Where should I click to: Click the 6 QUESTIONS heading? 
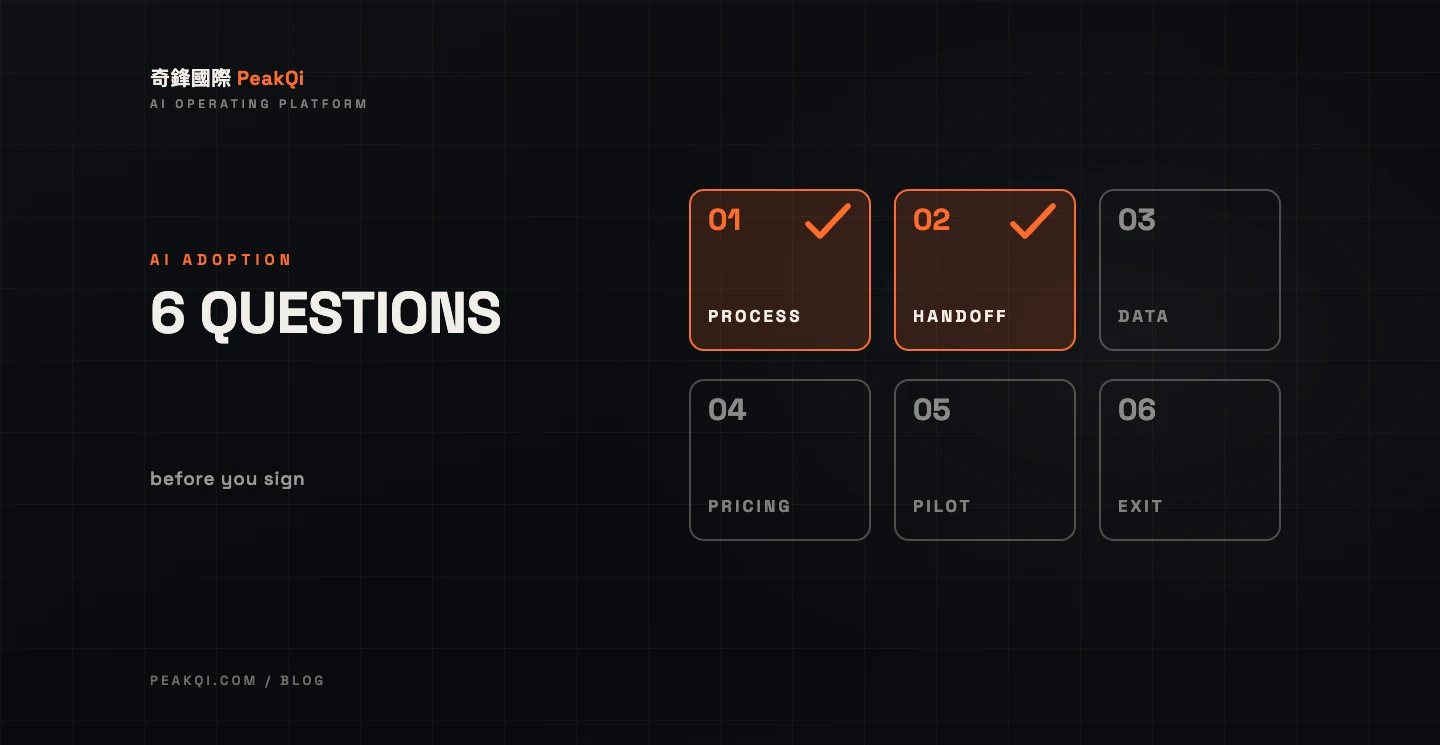point(325,313)
